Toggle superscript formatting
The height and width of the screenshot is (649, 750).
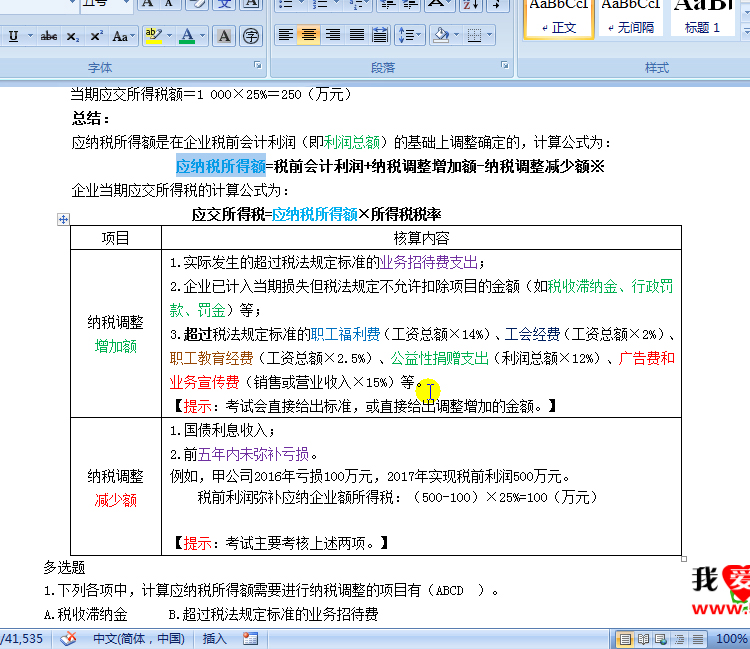(96, 36)
